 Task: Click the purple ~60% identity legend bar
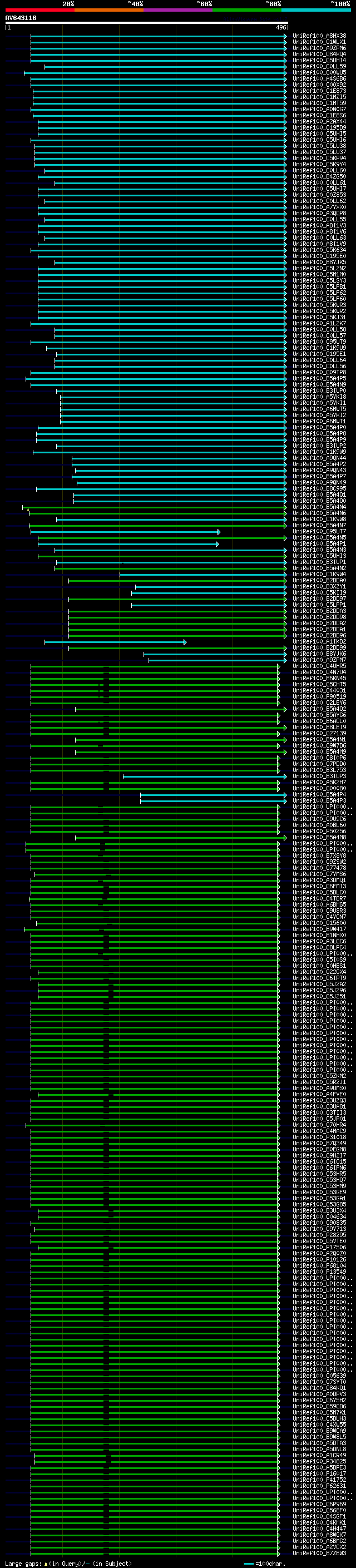pos(177,10)
